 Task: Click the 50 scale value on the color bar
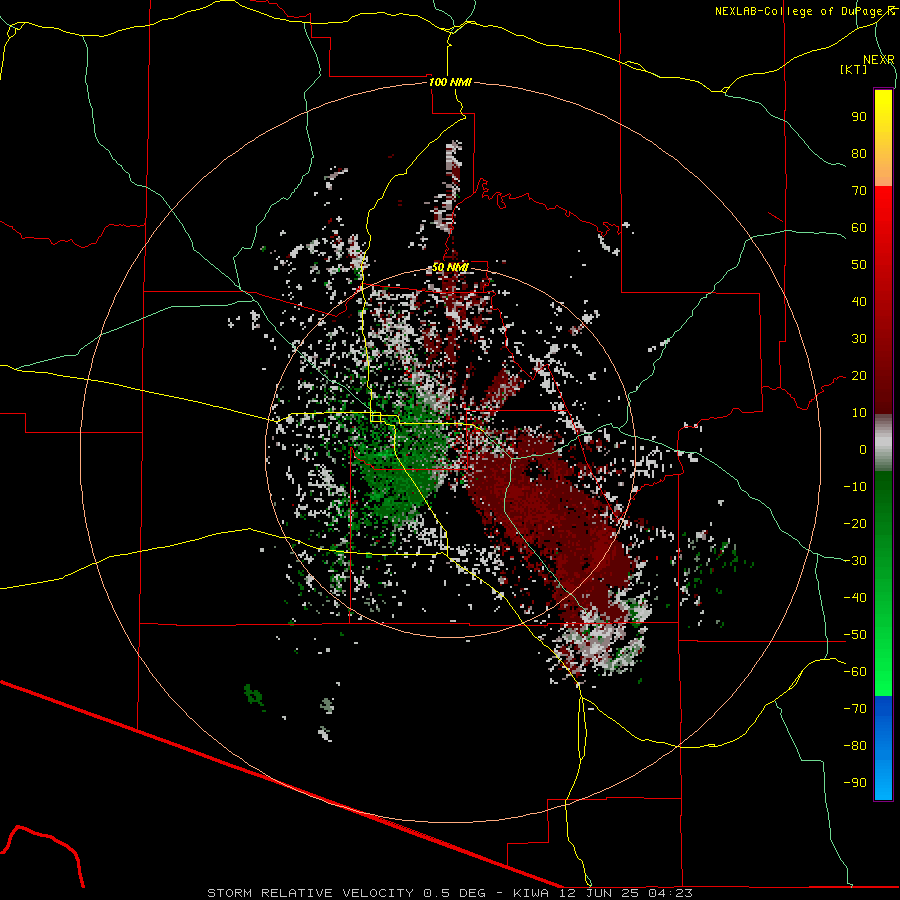(x=859, y=265)
